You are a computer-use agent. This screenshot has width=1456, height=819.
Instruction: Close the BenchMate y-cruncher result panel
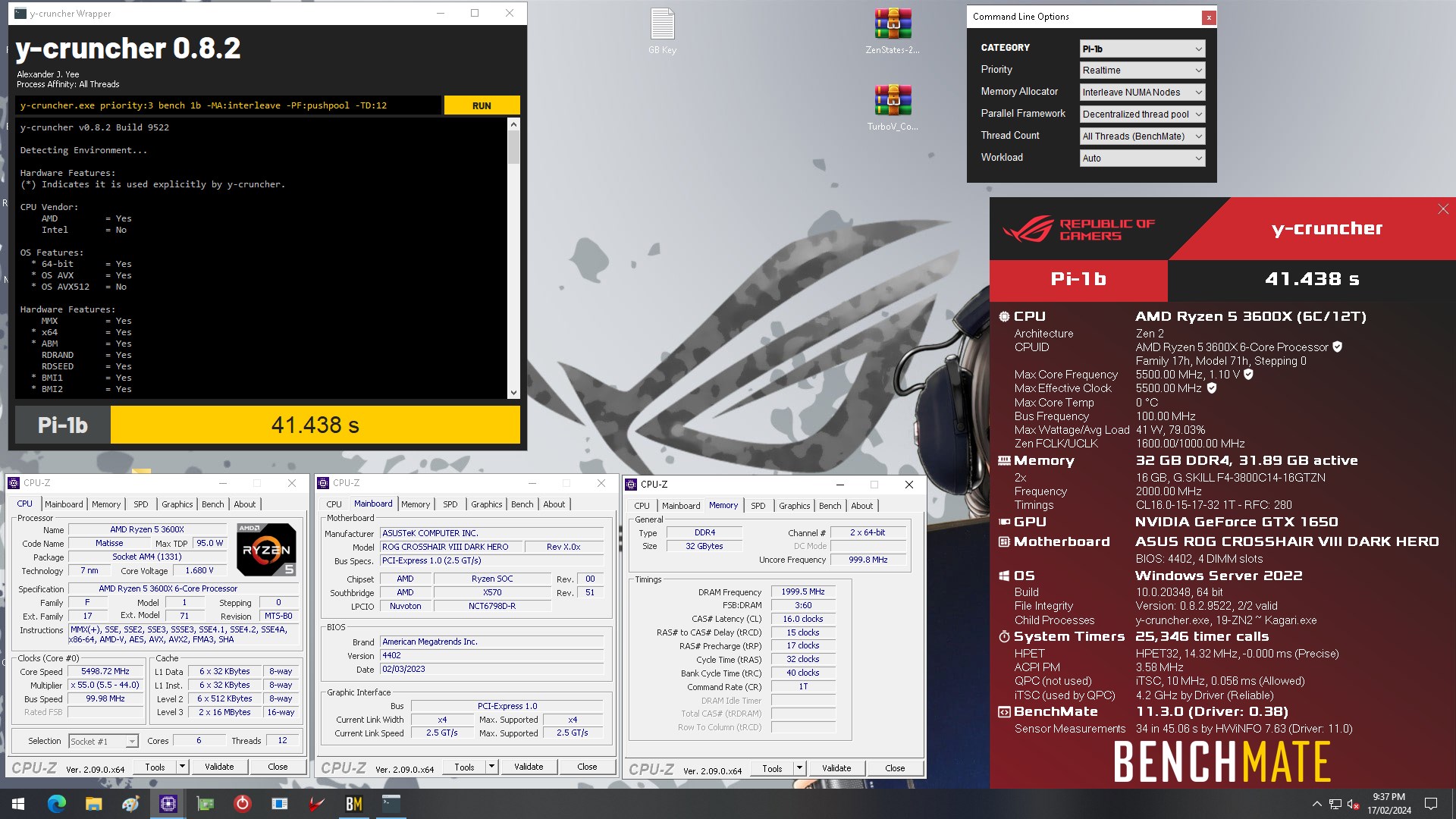coord(1442,209)
